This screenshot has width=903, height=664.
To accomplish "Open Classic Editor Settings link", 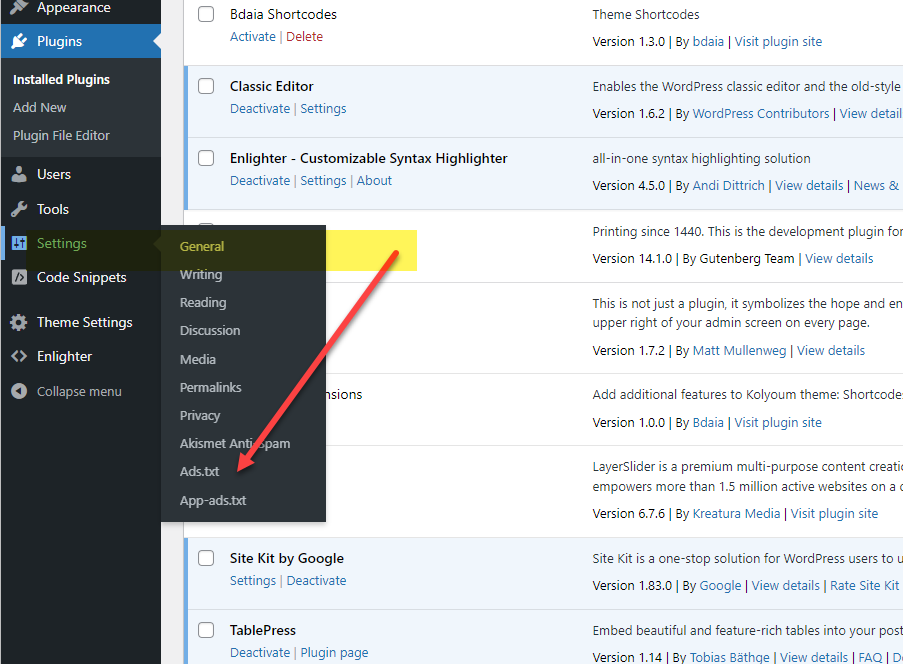I will coord(323,108).
